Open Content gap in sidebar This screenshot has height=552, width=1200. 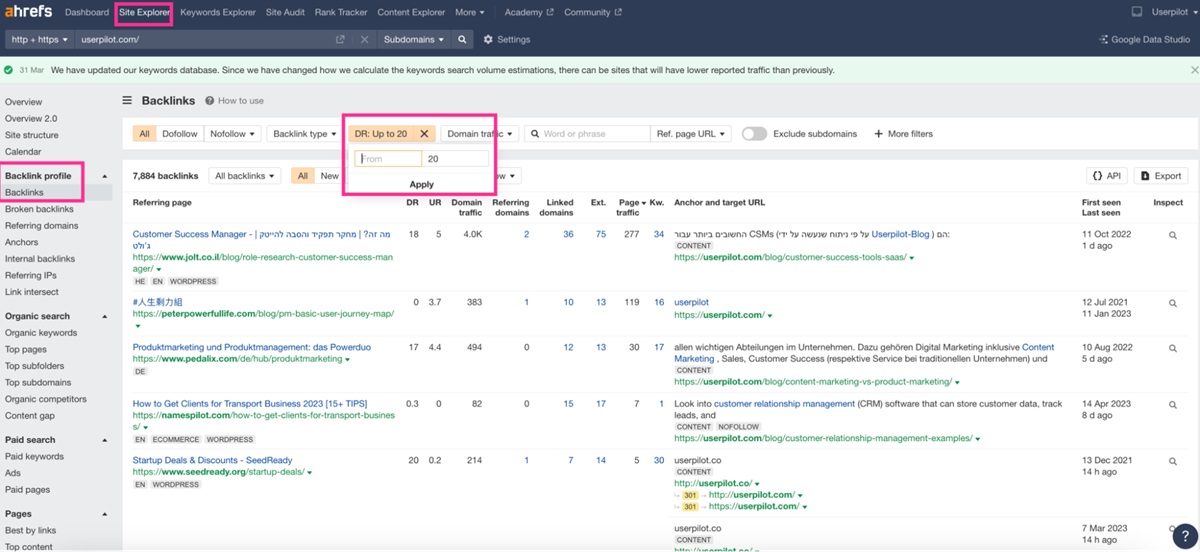pyautogui.click(x=30, y=416)
